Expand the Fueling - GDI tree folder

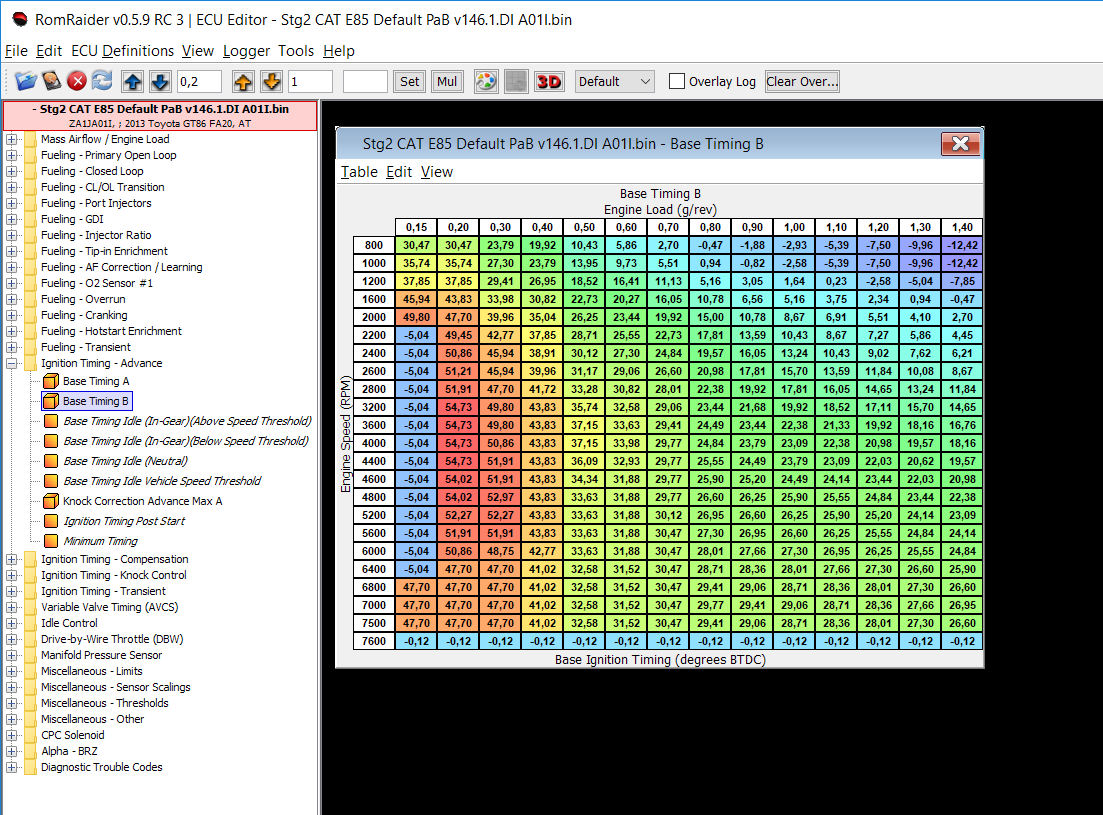(12, 219)
